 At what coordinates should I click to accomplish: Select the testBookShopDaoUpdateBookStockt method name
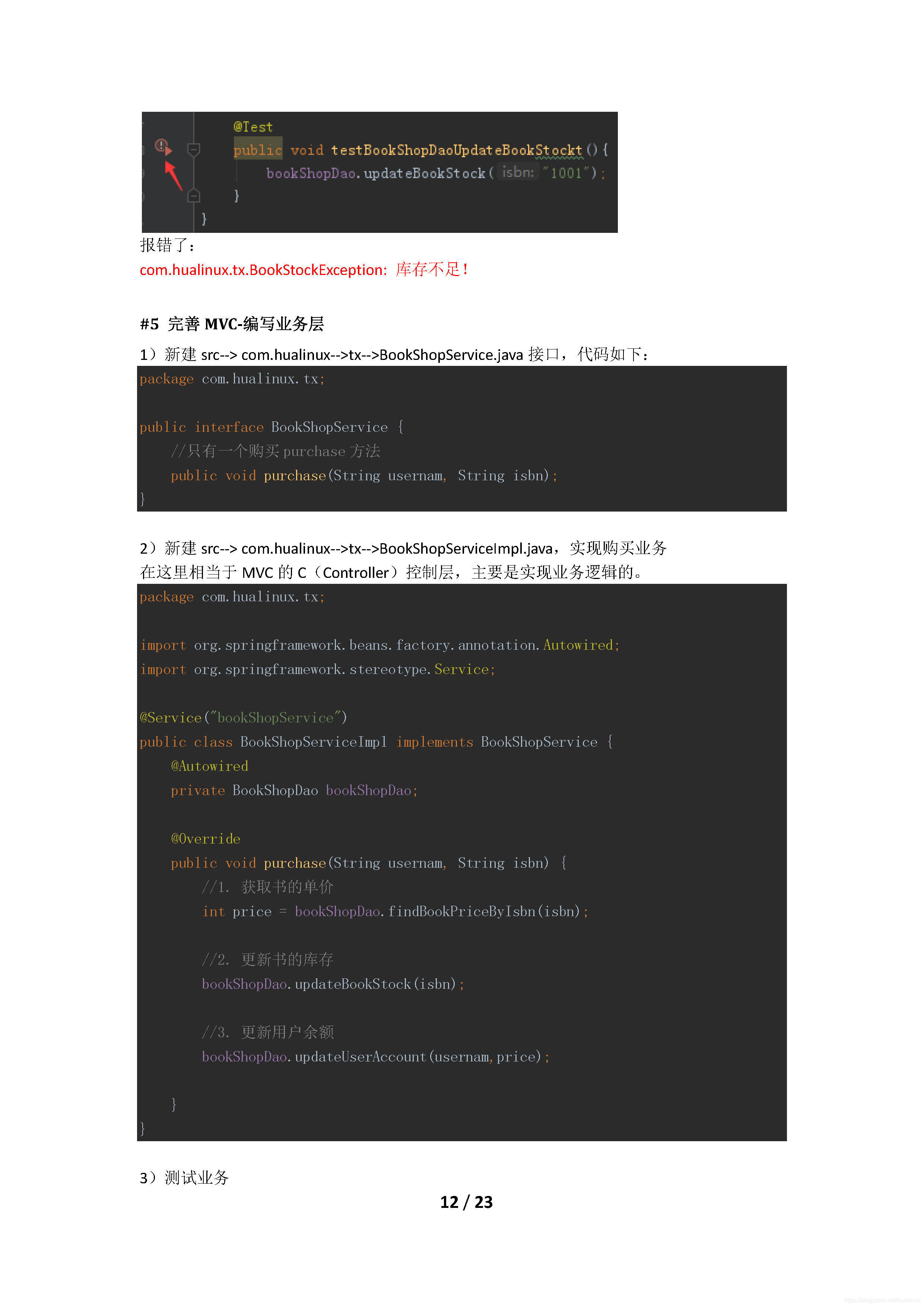tap(456, 150)
